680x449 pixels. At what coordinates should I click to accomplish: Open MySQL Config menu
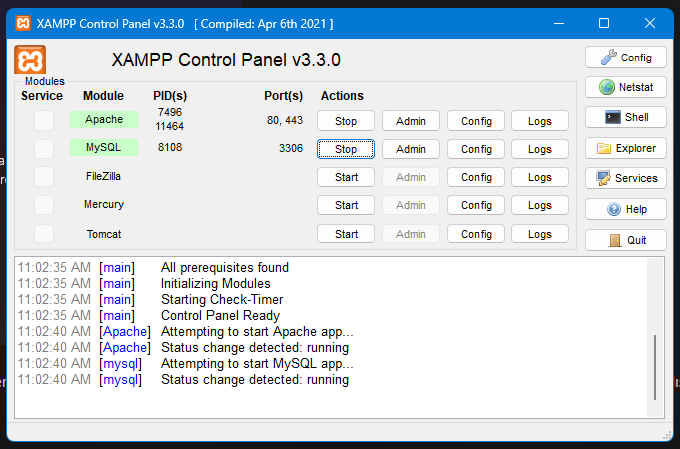coord(476,149)
